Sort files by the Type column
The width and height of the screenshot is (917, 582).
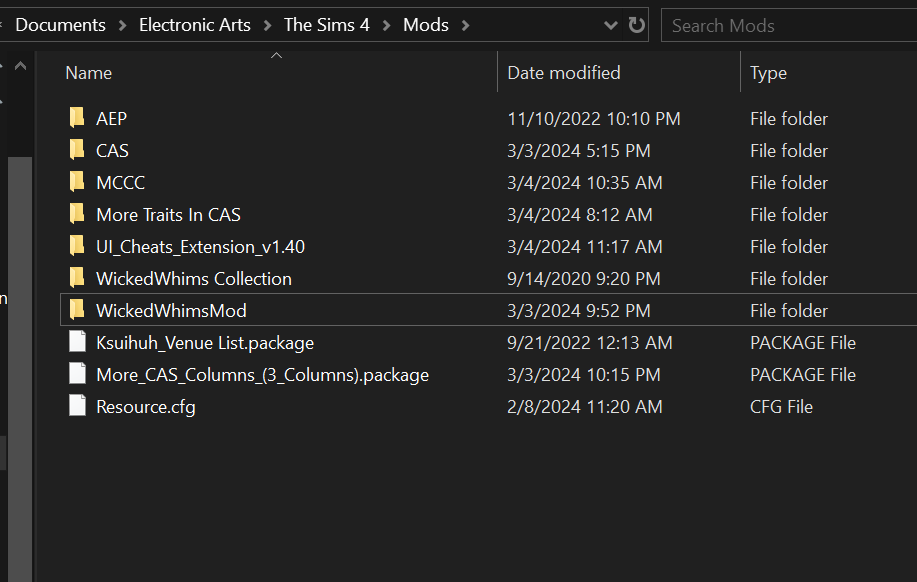pyautogui.click(x=768, y=73)
